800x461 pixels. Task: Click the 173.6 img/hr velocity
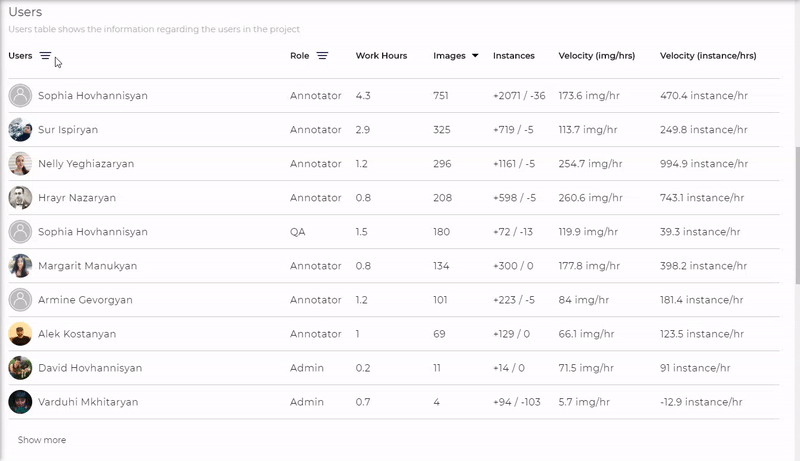[x=589, y=95]
